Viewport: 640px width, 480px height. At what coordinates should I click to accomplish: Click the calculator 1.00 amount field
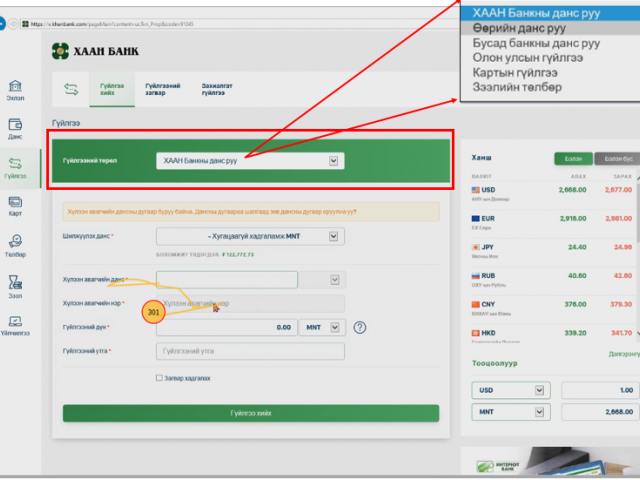pyautogui.click(x=600, y=390)
